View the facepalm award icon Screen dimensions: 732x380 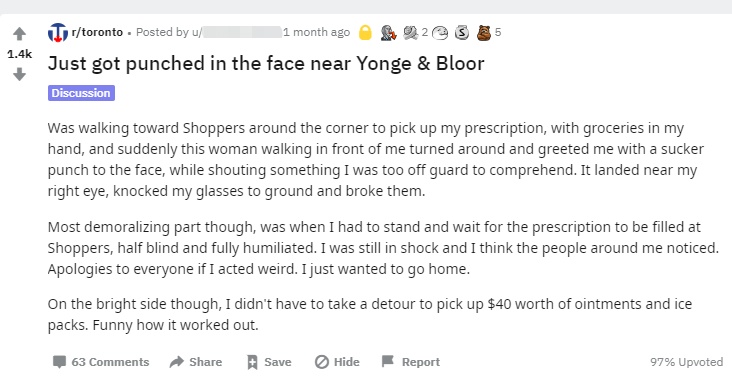[x=440, y=33]
